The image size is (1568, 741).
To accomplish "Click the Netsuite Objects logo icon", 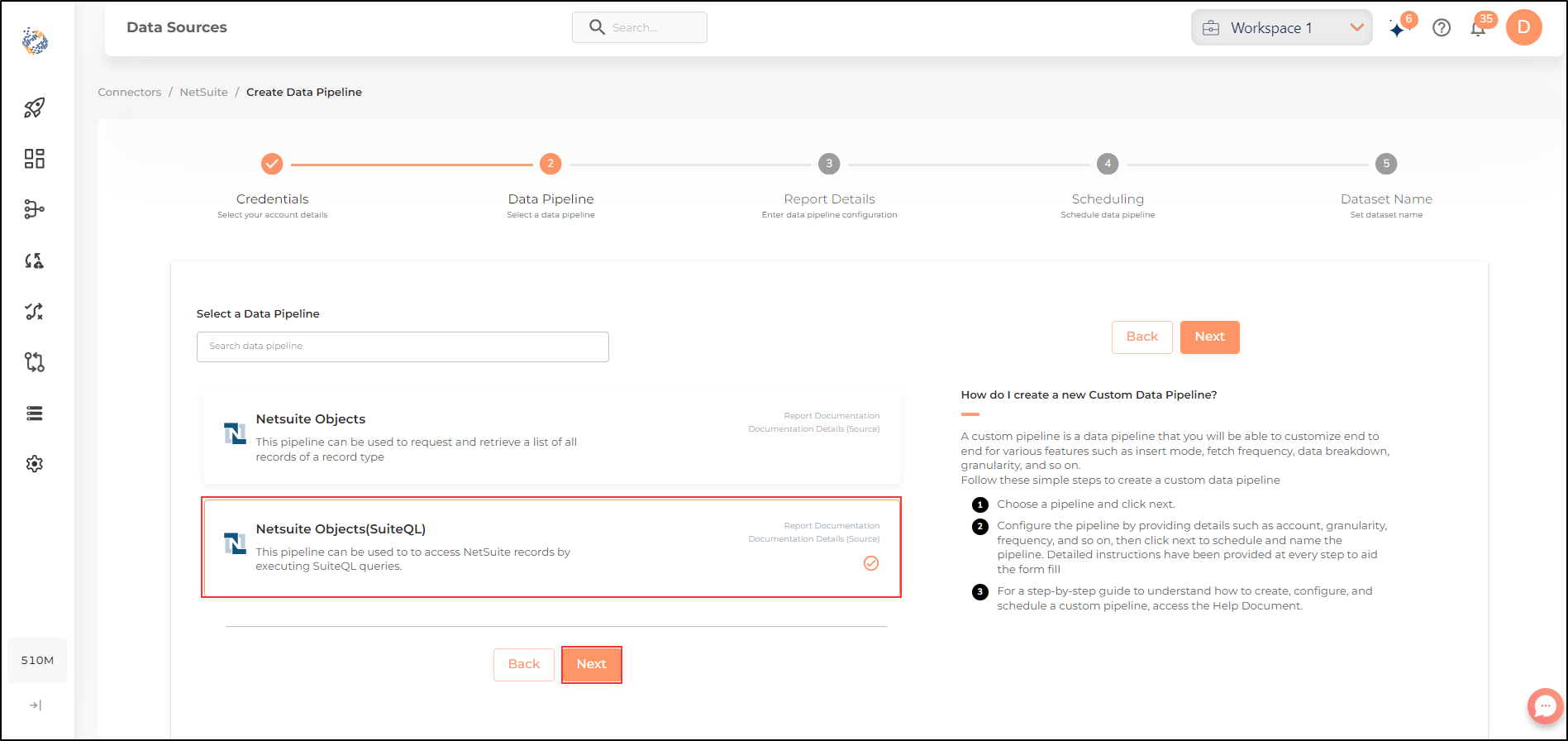I will click(235, 433).
